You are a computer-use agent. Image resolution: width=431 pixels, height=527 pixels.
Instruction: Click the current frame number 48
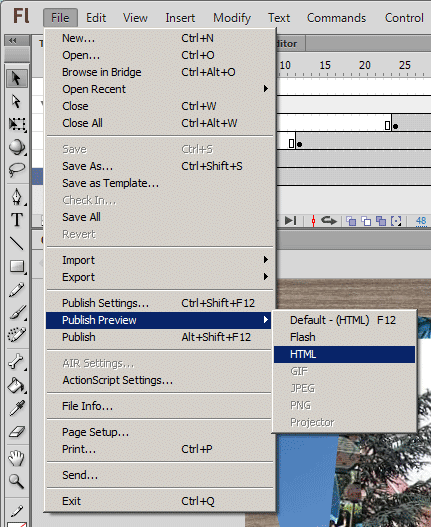pos(421,221)
